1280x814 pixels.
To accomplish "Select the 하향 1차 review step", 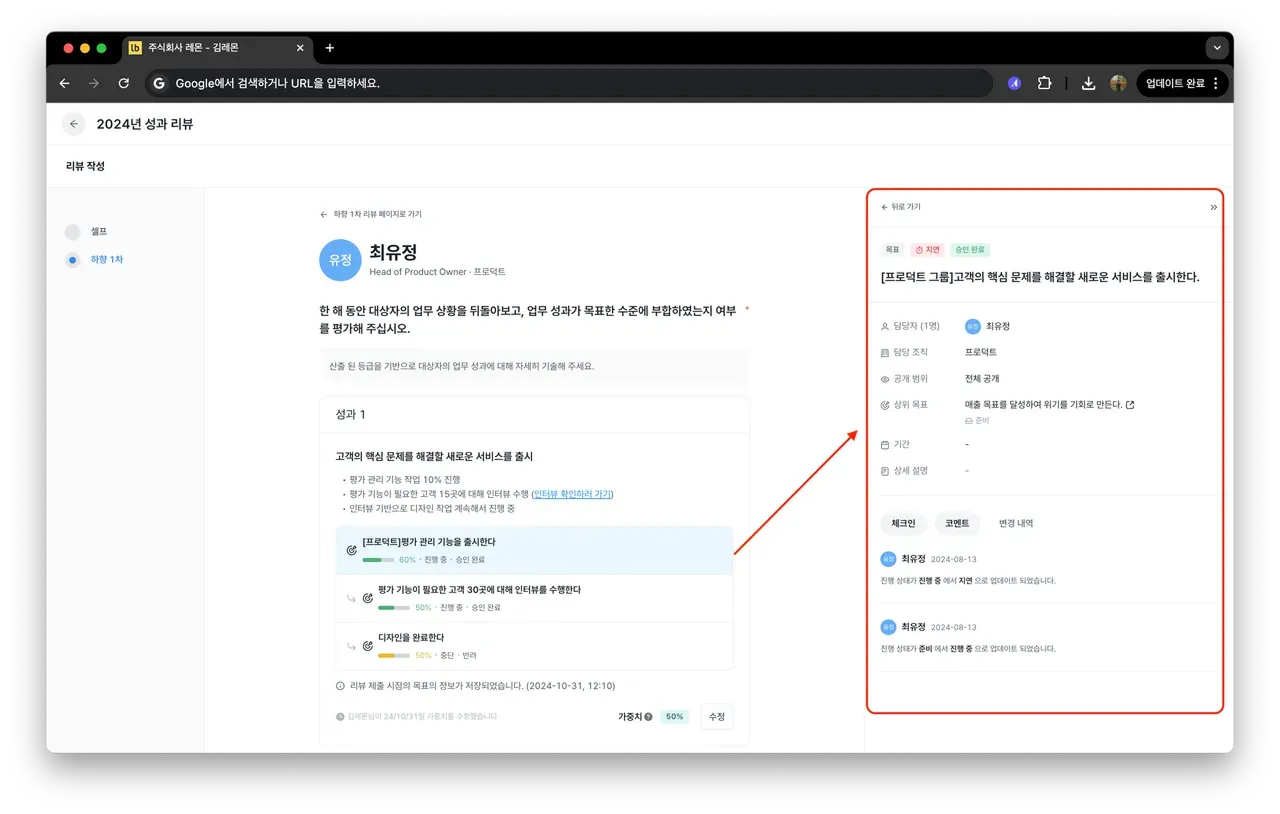I will (x=94, y=260).
